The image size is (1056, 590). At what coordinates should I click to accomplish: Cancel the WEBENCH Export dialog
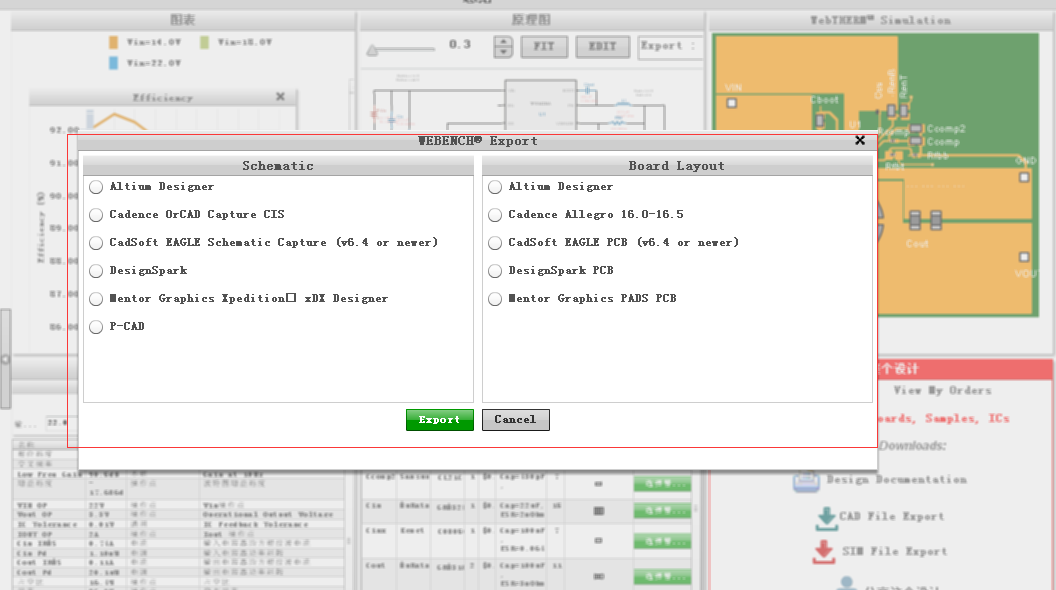[515, 420]
